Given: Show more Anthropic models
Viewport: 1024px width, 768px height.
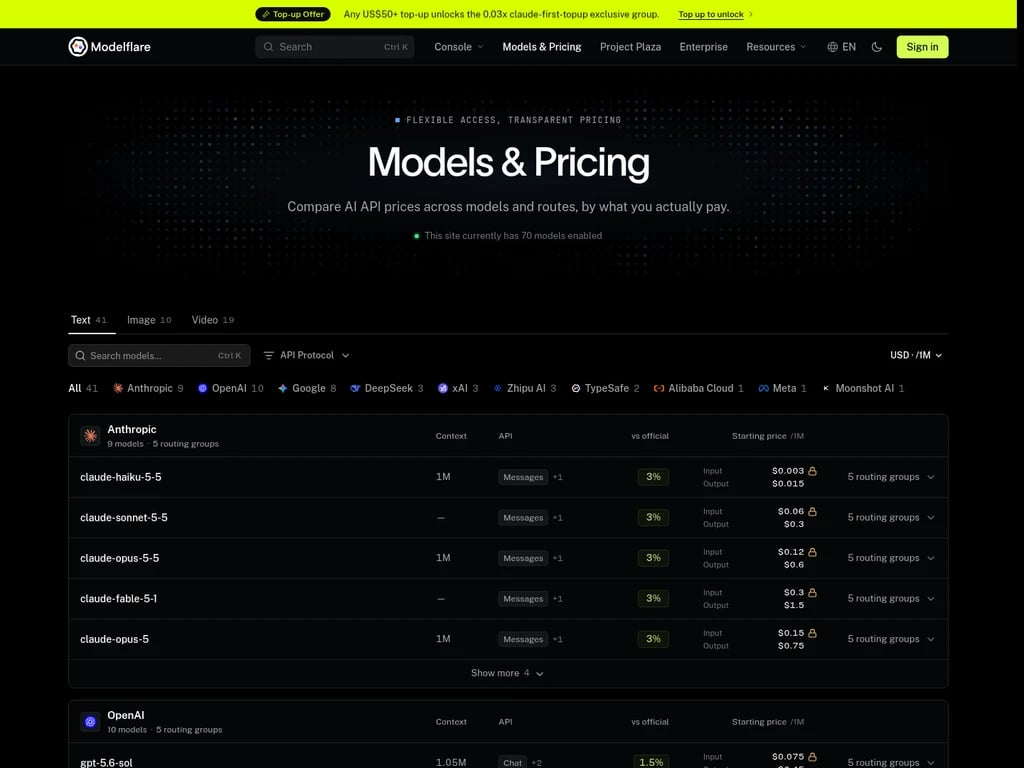Looking at the screenshot, I should pyautogui.click(x=507, y=673).
